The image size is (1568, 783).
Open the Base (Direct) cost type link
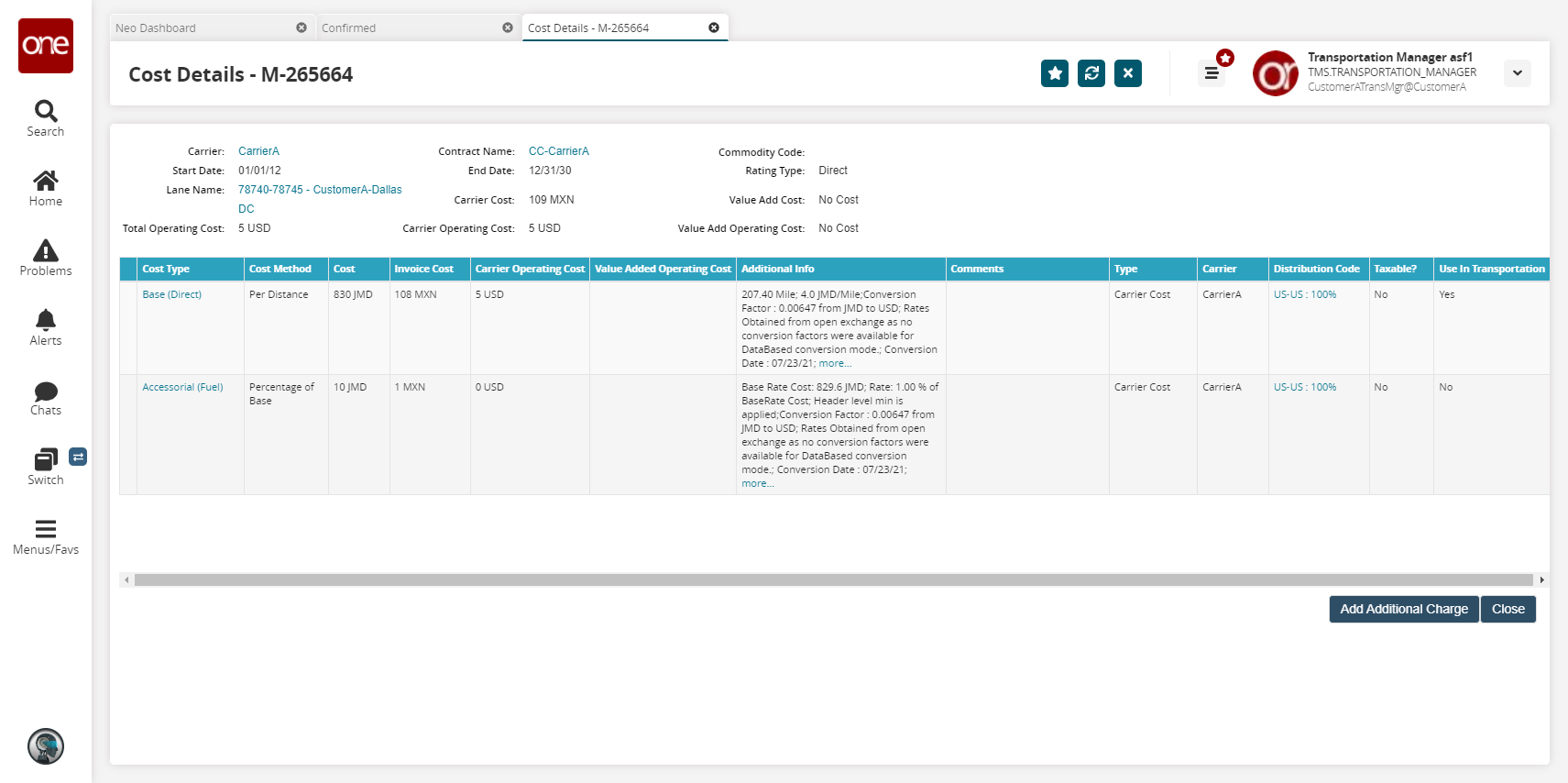(171, 295)
